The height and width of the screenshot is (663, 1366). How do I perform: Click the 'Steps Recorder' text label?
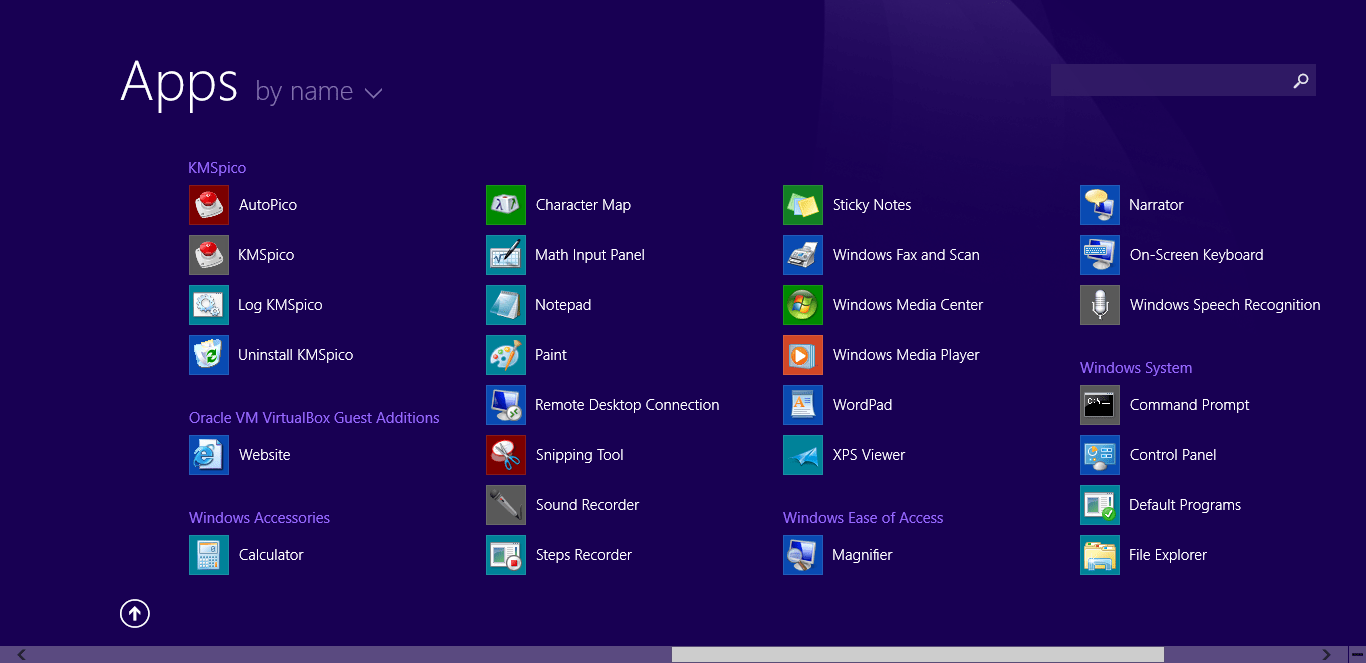(x=584, y=555)
